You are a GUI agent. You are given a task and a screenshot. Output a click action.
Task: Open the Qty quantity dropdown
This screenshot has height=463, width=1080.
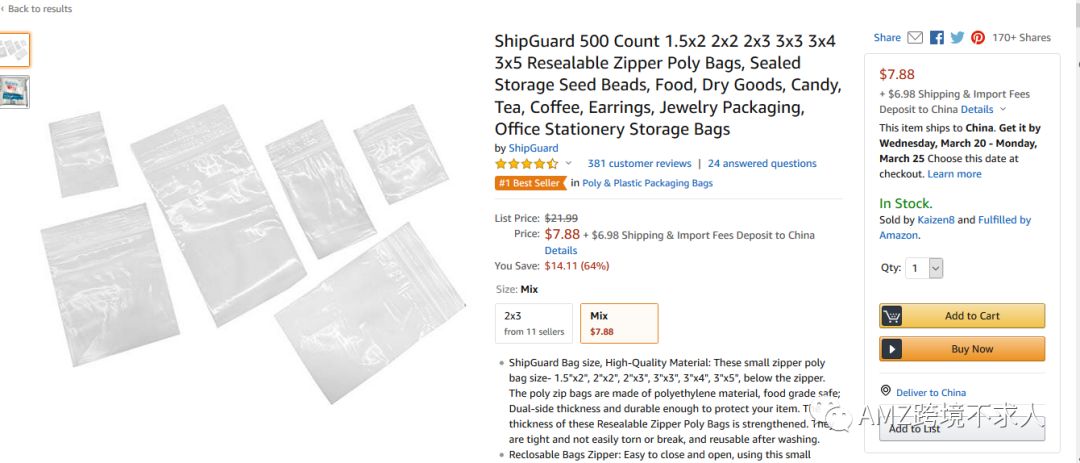pyautogui.click(x=924, y=268)
